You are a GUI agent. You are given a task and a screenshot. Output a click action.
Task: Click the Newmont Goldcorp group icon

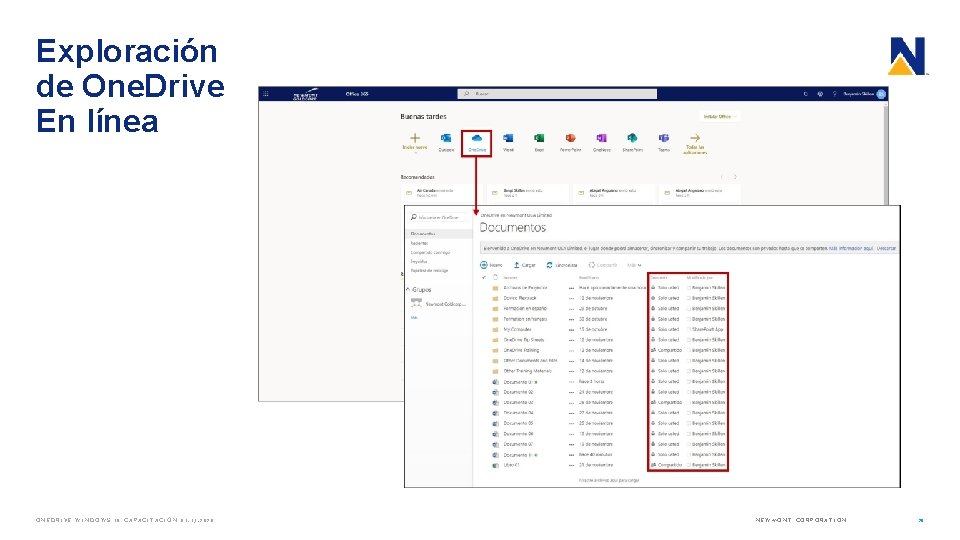(416, 303)
